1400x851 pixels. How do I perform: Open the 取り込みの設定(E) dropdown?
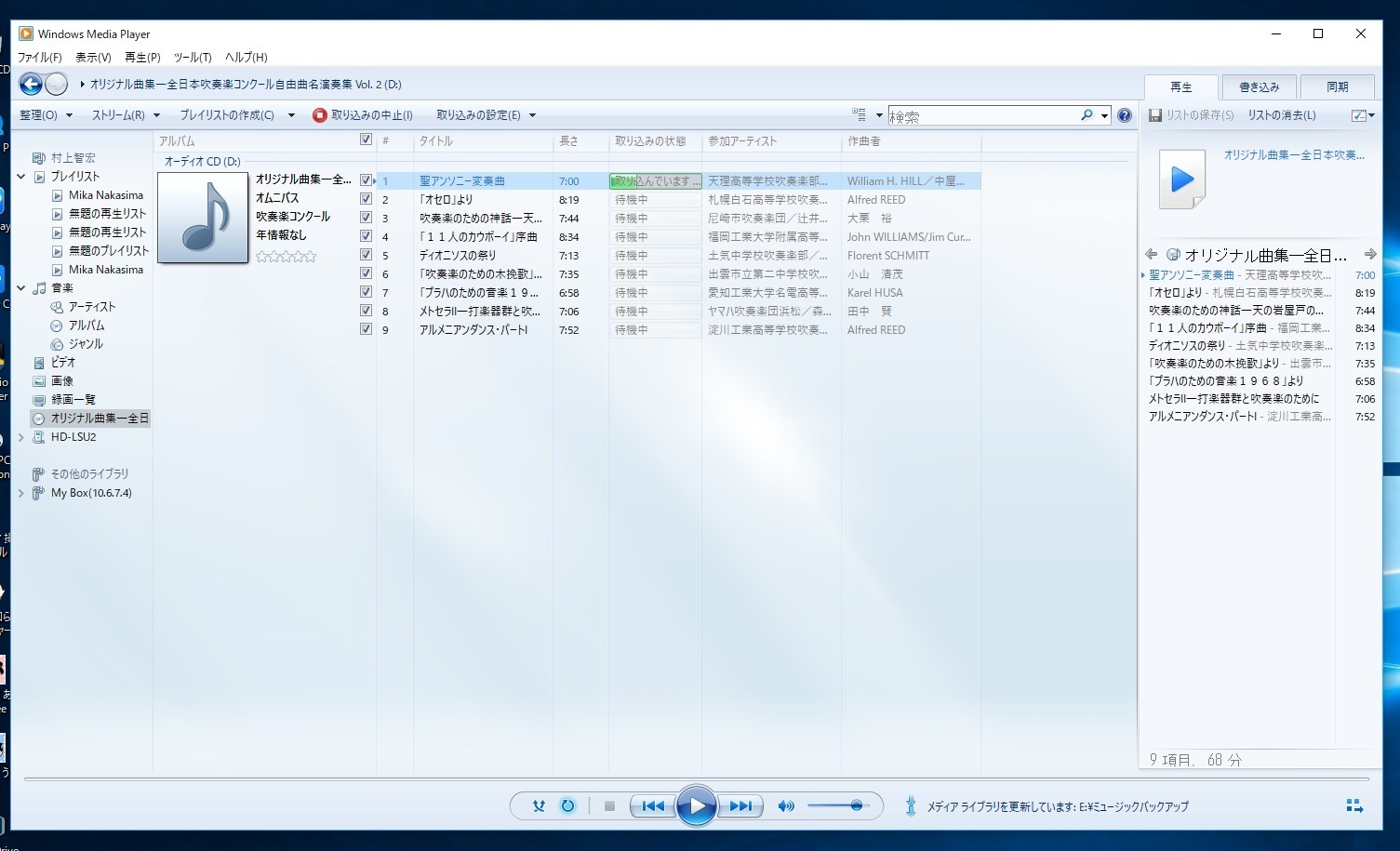pyautogui.click(x=487, y=115)
